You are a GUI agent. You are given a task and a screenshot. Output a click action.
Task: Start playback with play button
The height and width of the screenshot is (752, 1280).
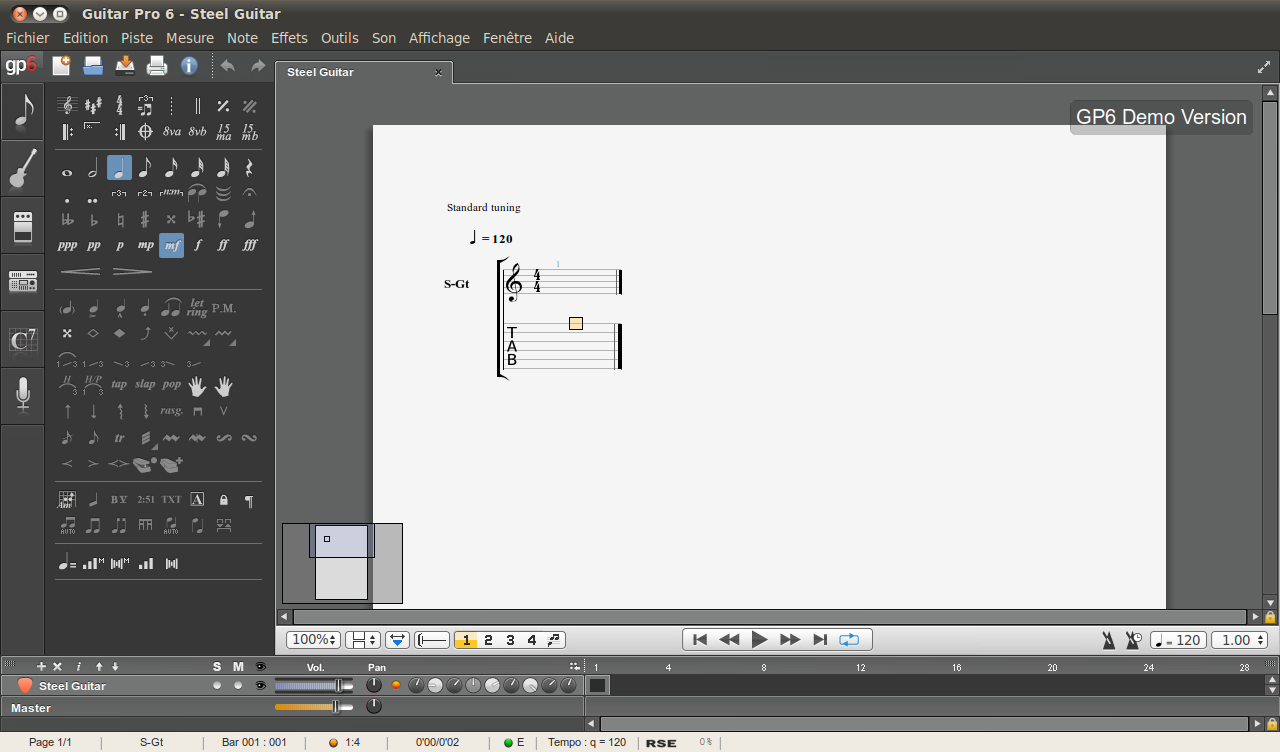(759, 640)
